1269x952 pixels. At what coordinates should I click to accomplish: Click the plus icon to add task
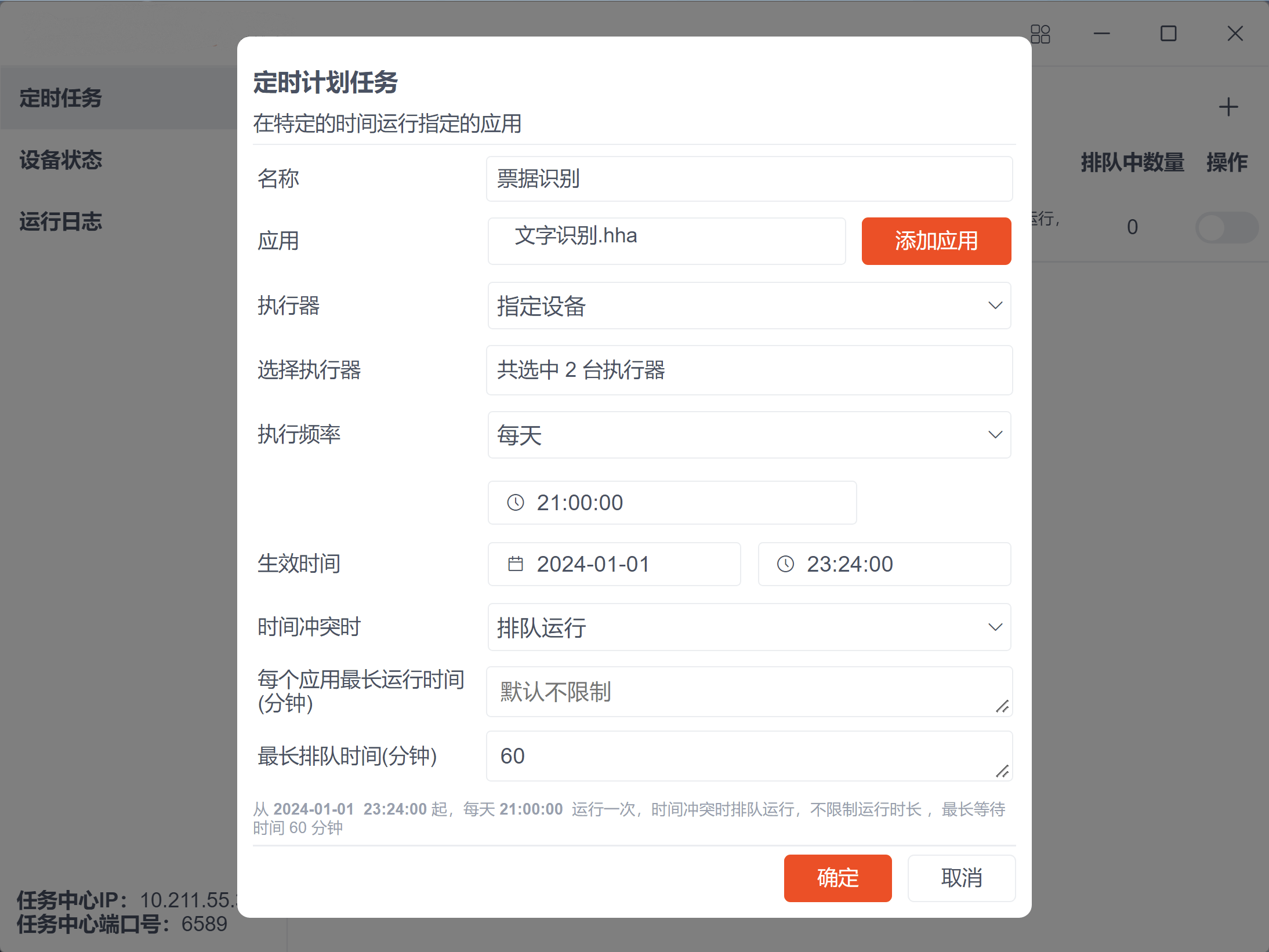point(1228,107)
